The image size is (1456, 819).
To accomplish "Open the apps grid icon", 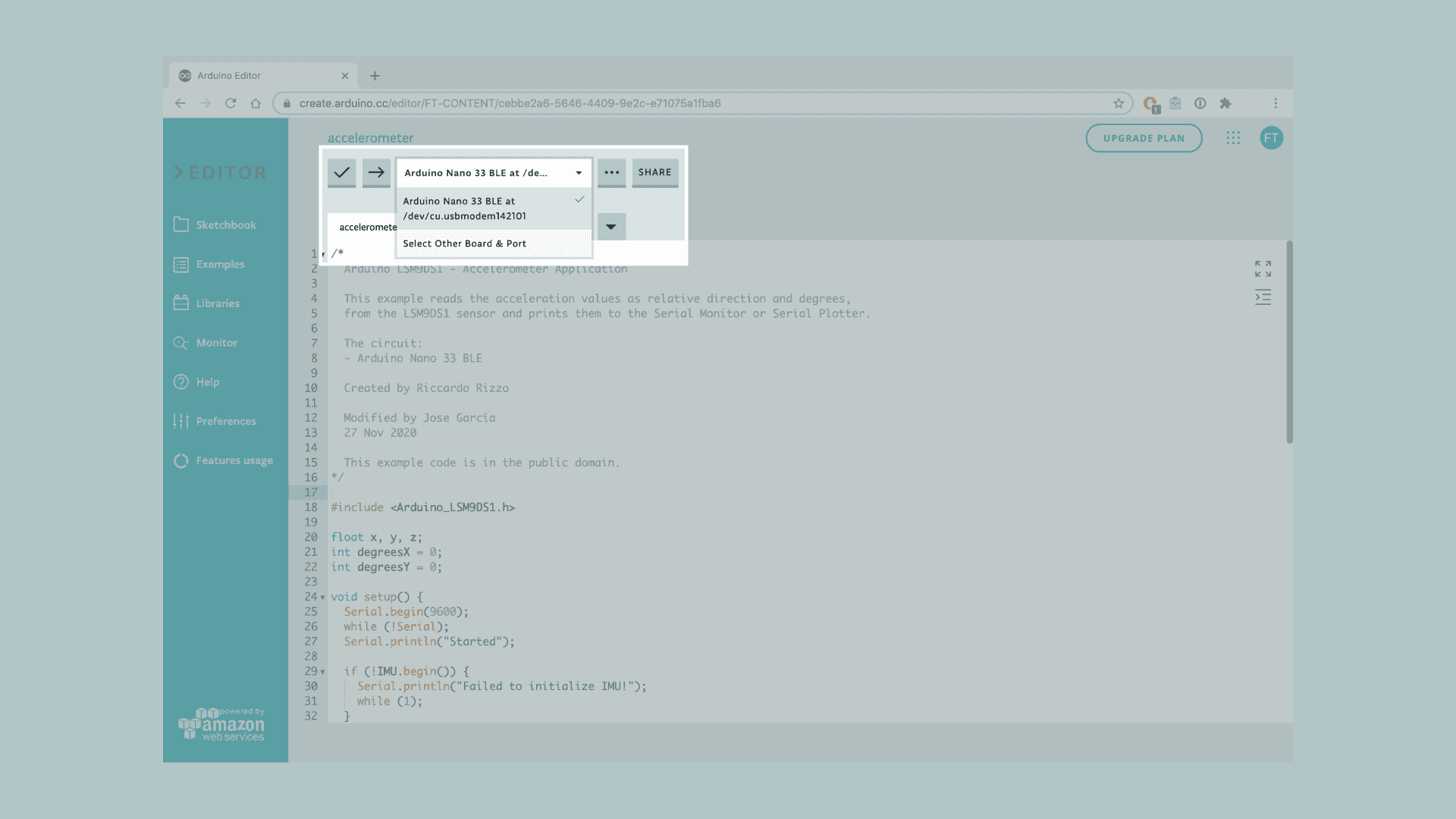I will pyautogui.click(x=1233, y=138).
